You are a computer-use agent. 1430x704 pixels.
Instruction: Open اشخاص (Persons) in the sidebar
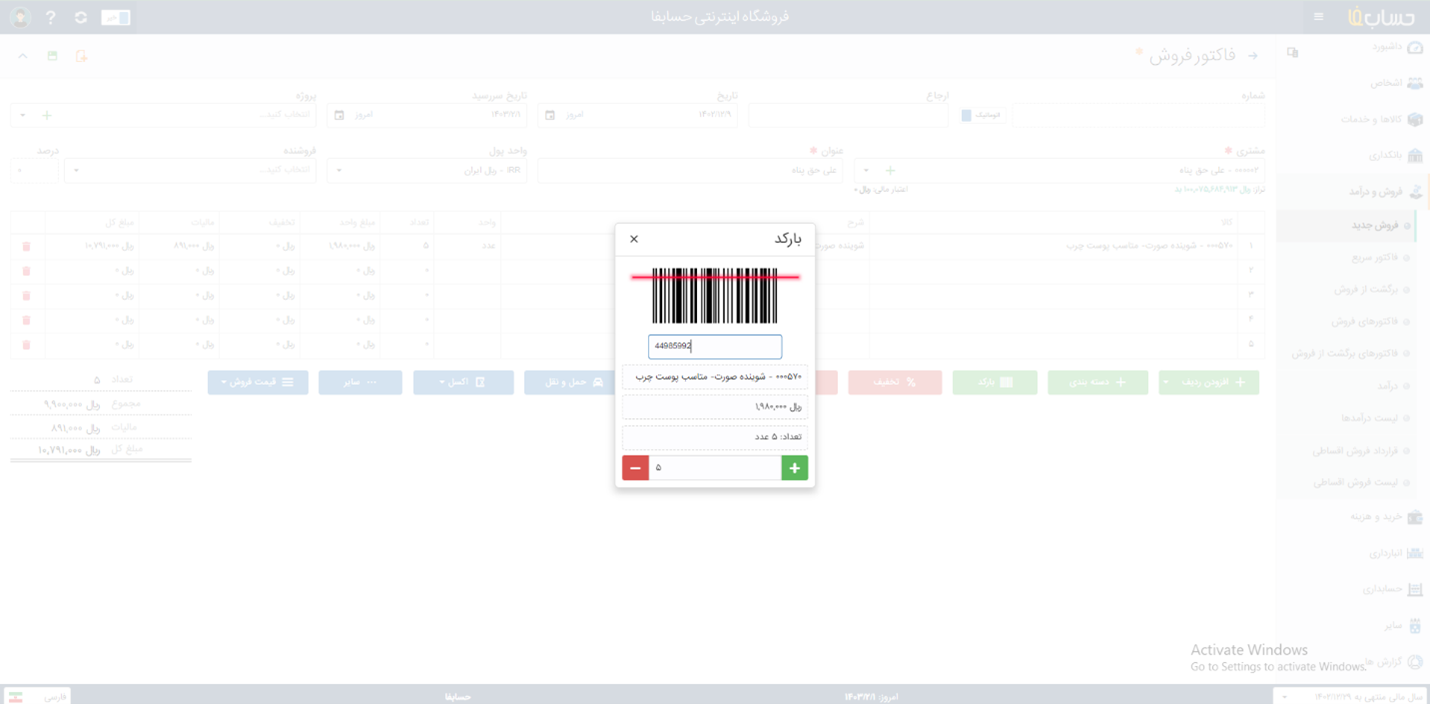click(x=1397, y=83)
